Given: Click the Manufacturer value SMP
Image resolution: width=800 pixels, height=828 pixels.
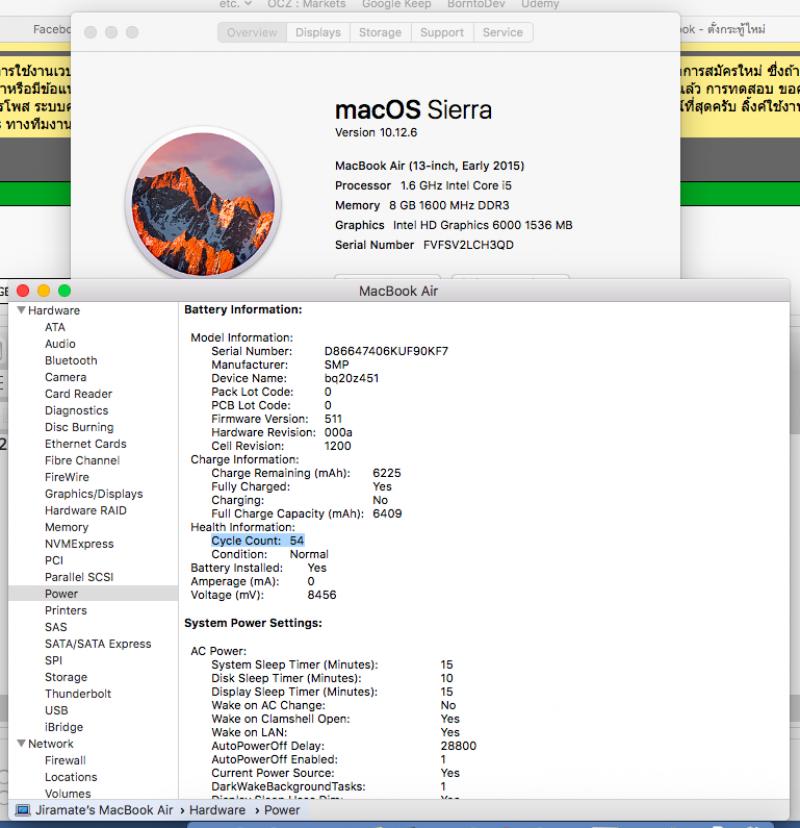Looking at the screenshot, I should pyautogui.click(x=336, y=365).
